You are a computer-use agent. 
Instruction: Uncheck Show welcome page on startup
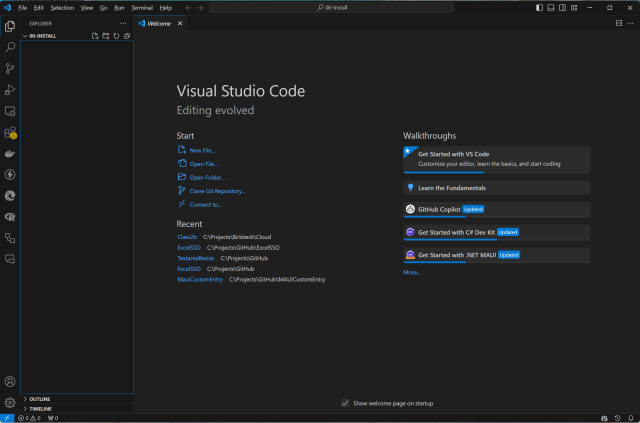345,403
